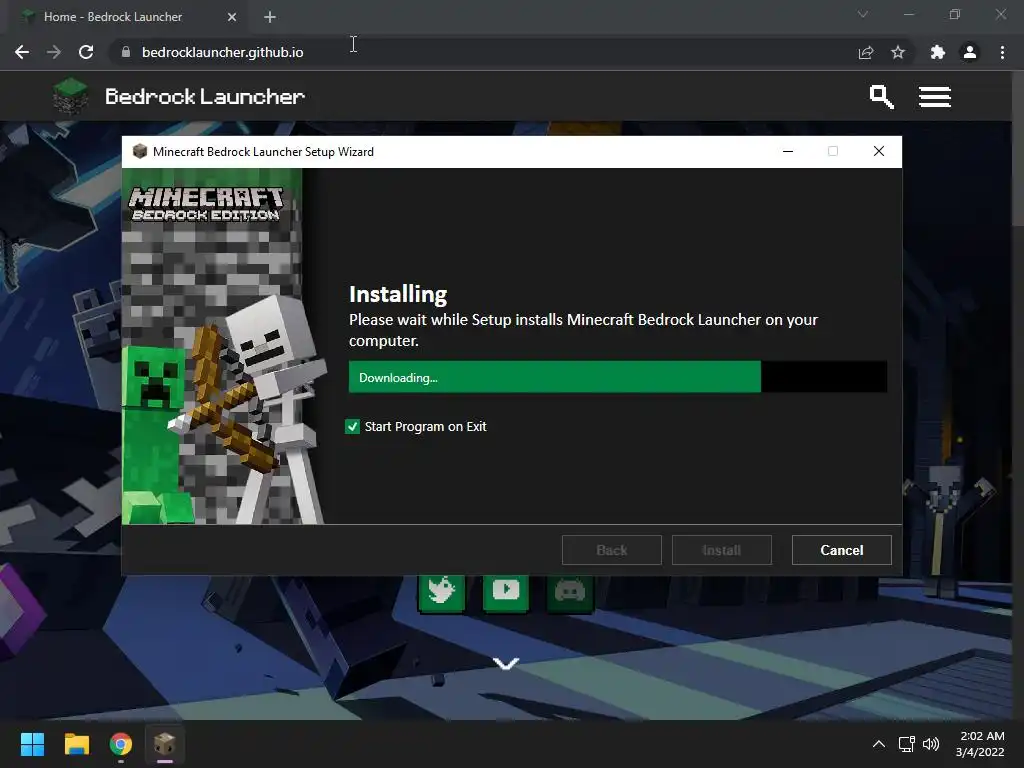1024x768 pixels.
Task: Bookmark this tab with star icon
Action: (898, 52)
